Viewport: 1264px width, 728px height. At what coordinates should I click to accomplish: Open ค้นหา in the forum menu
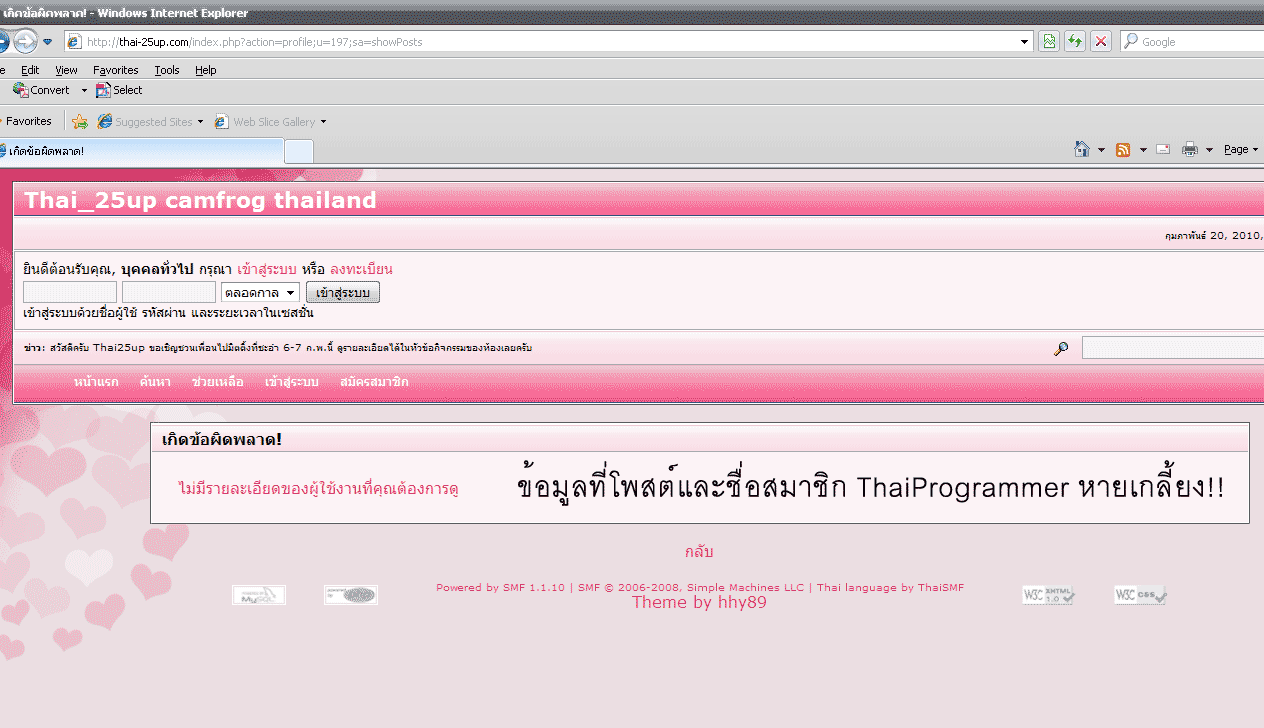[155, 382]
